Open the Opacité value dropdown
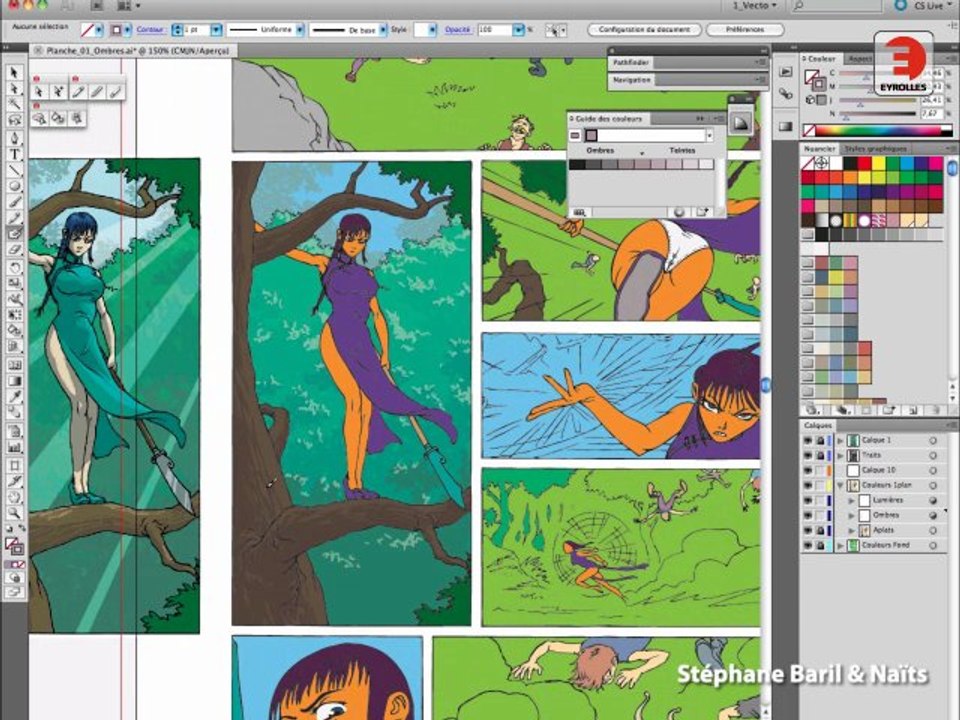This screenshot has width=960, height=720. coord(519,29)
